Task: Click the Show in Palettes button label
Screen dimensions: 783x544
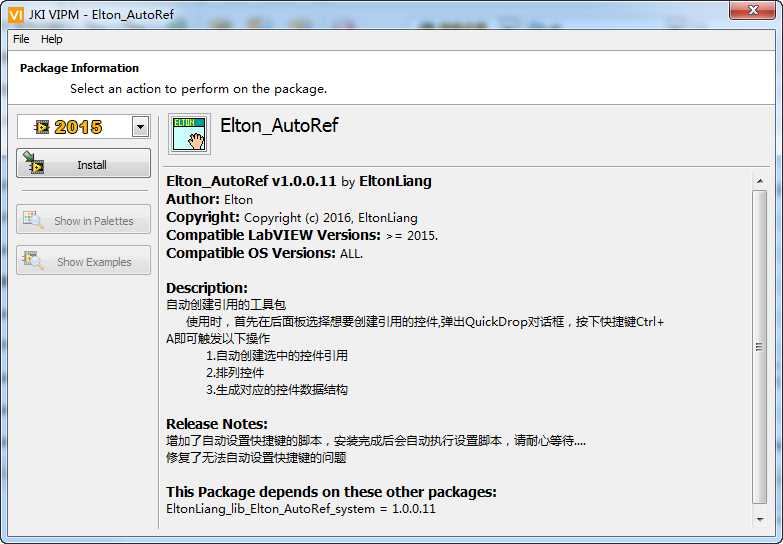Action: pyautogui.click(x=94, y=221)
